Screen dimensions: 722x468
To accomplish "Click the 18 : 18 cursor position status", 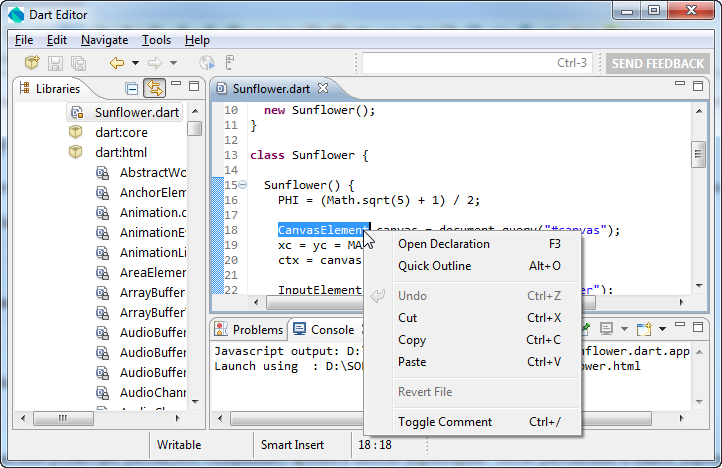I will (375, 445).
